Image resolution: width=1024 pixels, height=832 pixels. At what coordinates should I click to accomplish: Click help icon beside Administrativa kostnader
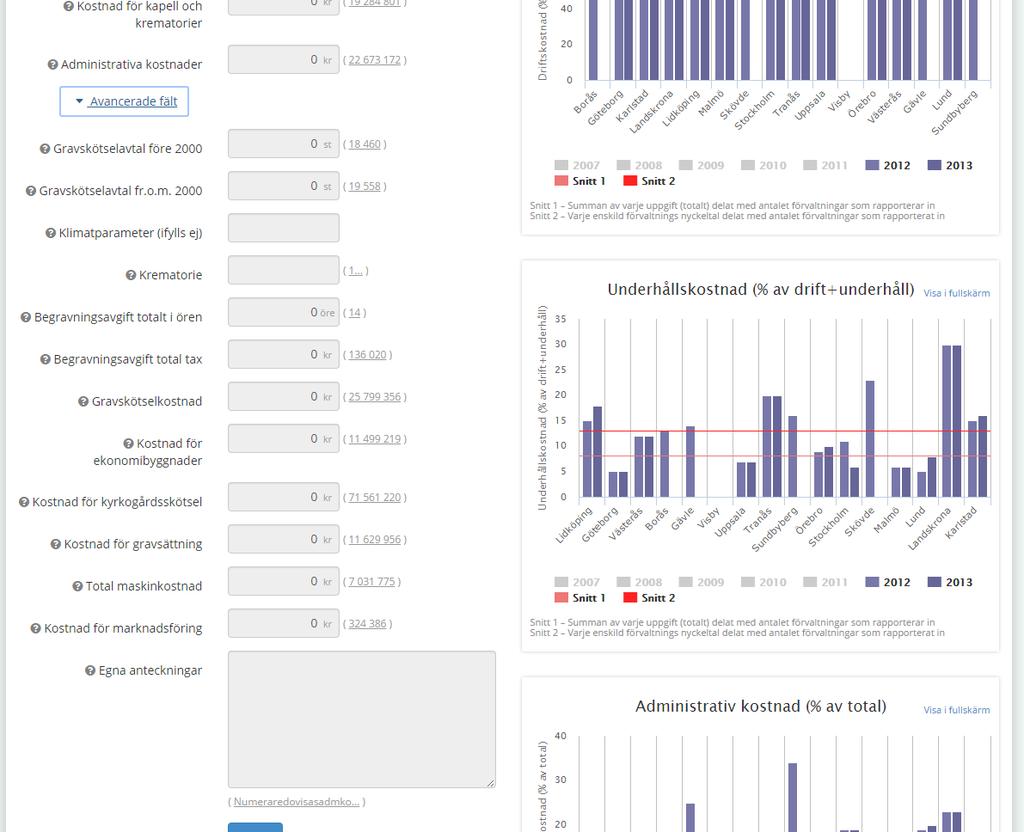(x=53, y=65)
